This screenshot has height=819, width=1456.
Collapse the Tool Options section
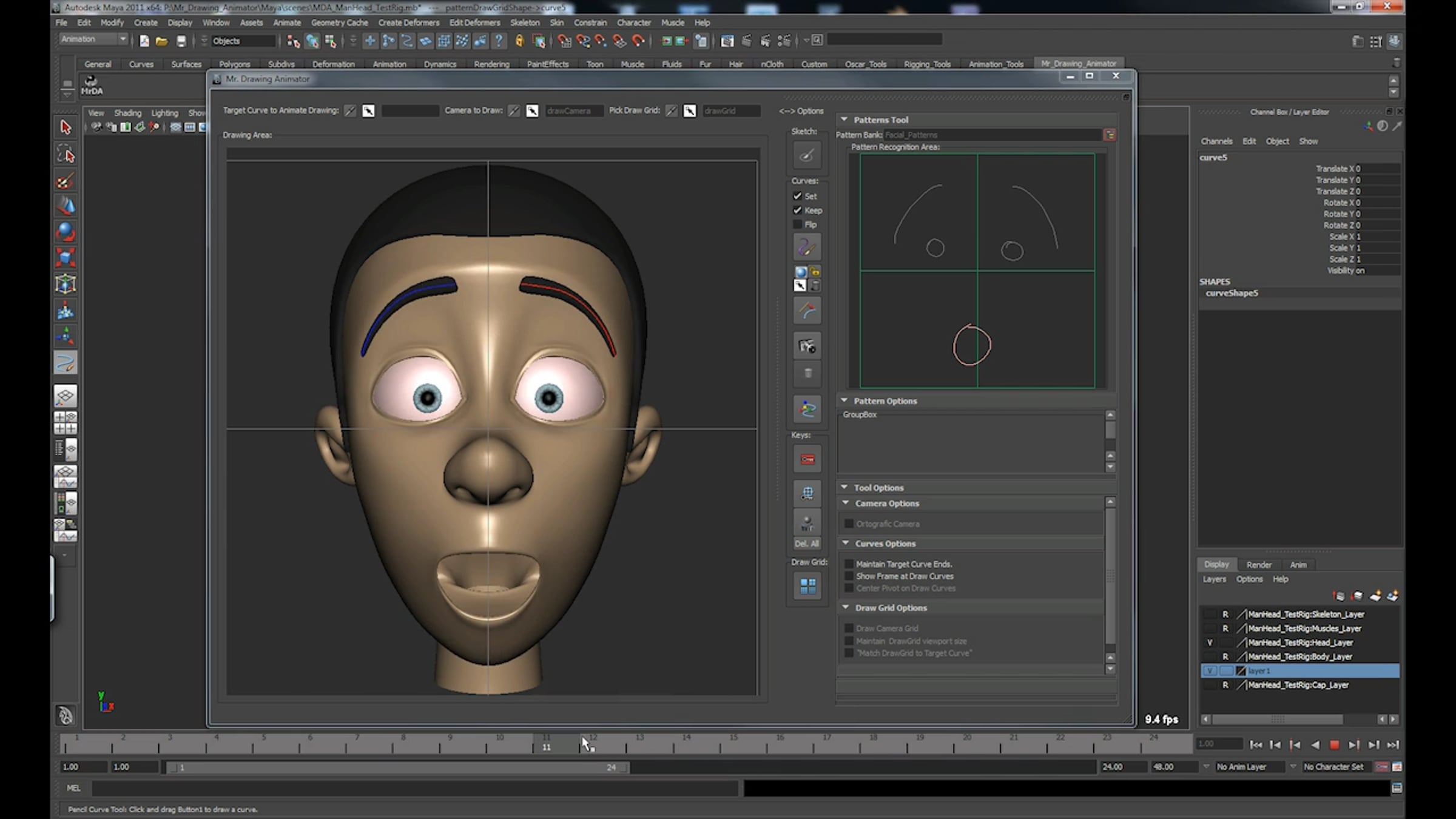pyautogui.click(x=844, y=487)
